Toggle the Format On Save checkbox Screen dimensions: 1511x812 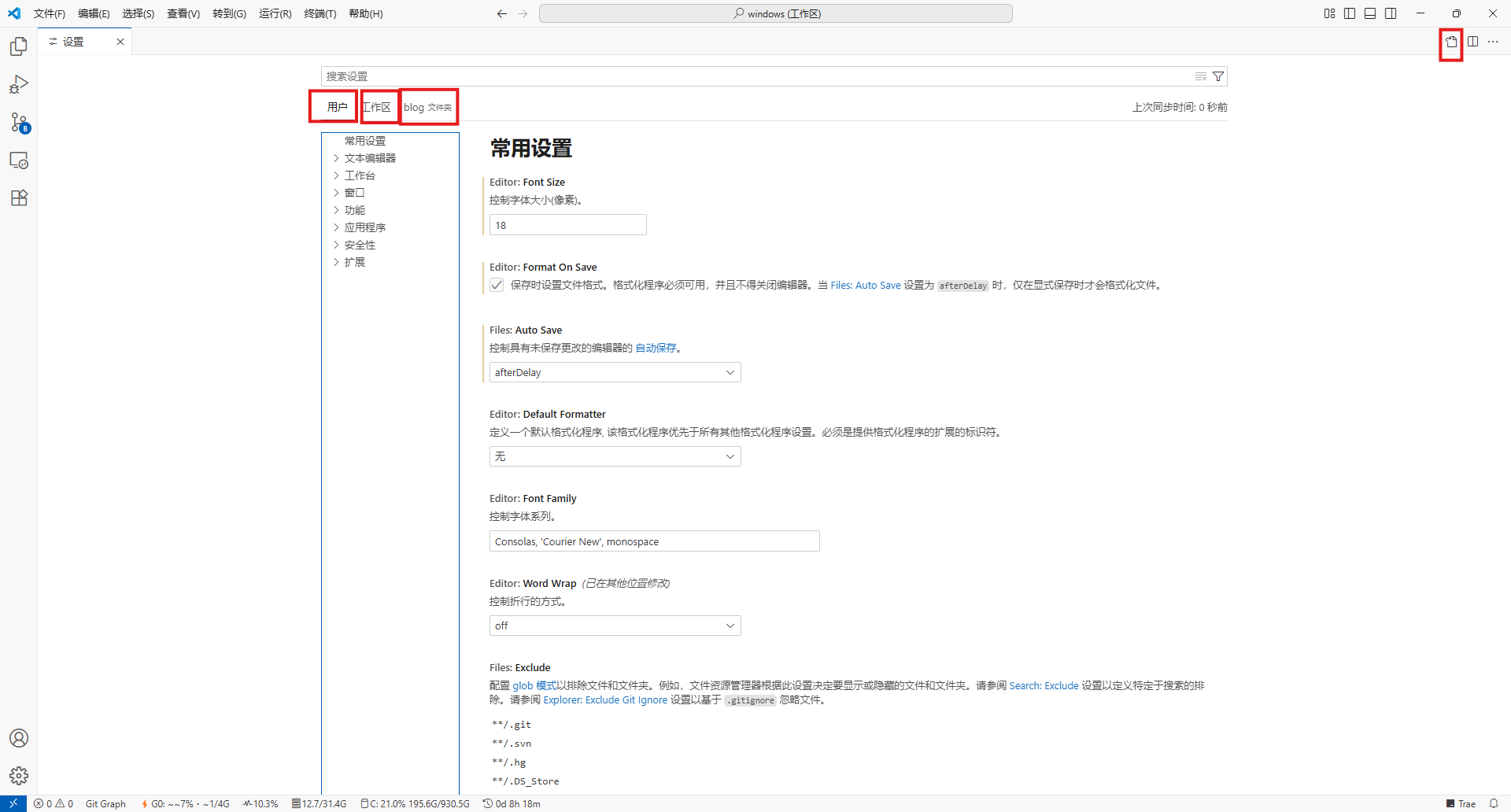pos(497,285)
